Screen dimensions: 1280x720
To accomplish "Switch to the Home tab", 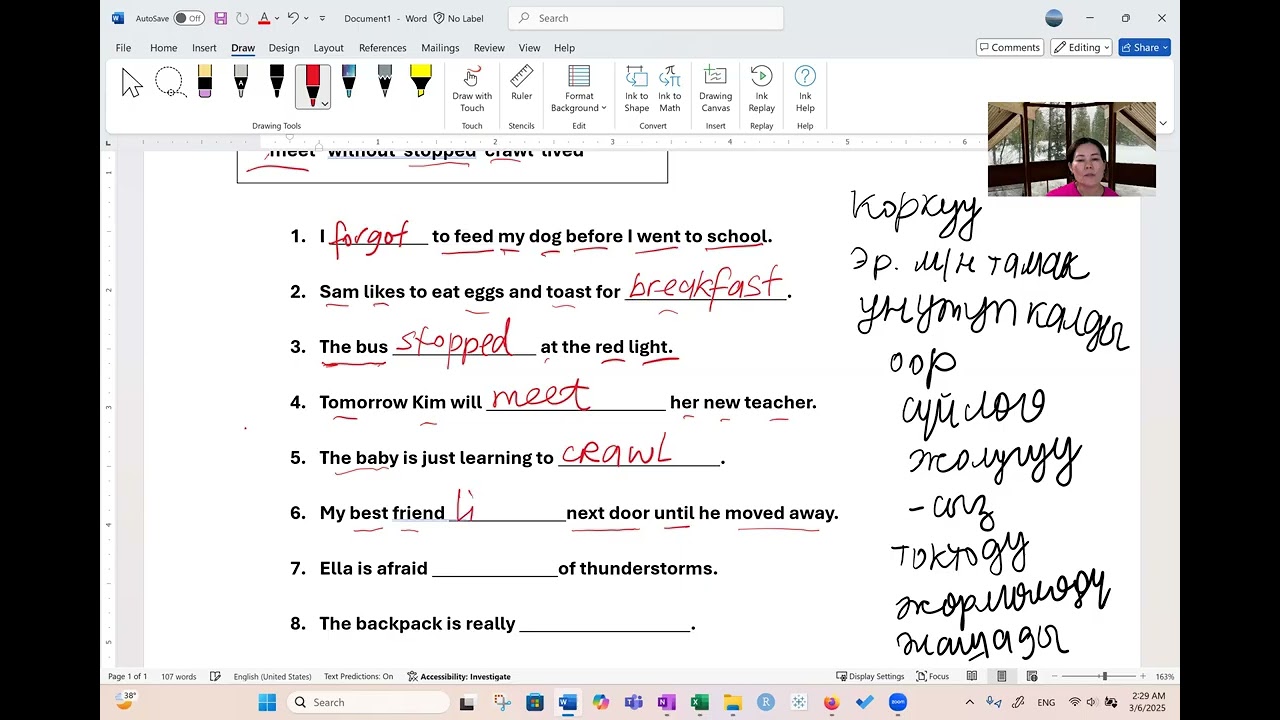I will (163, 47).
